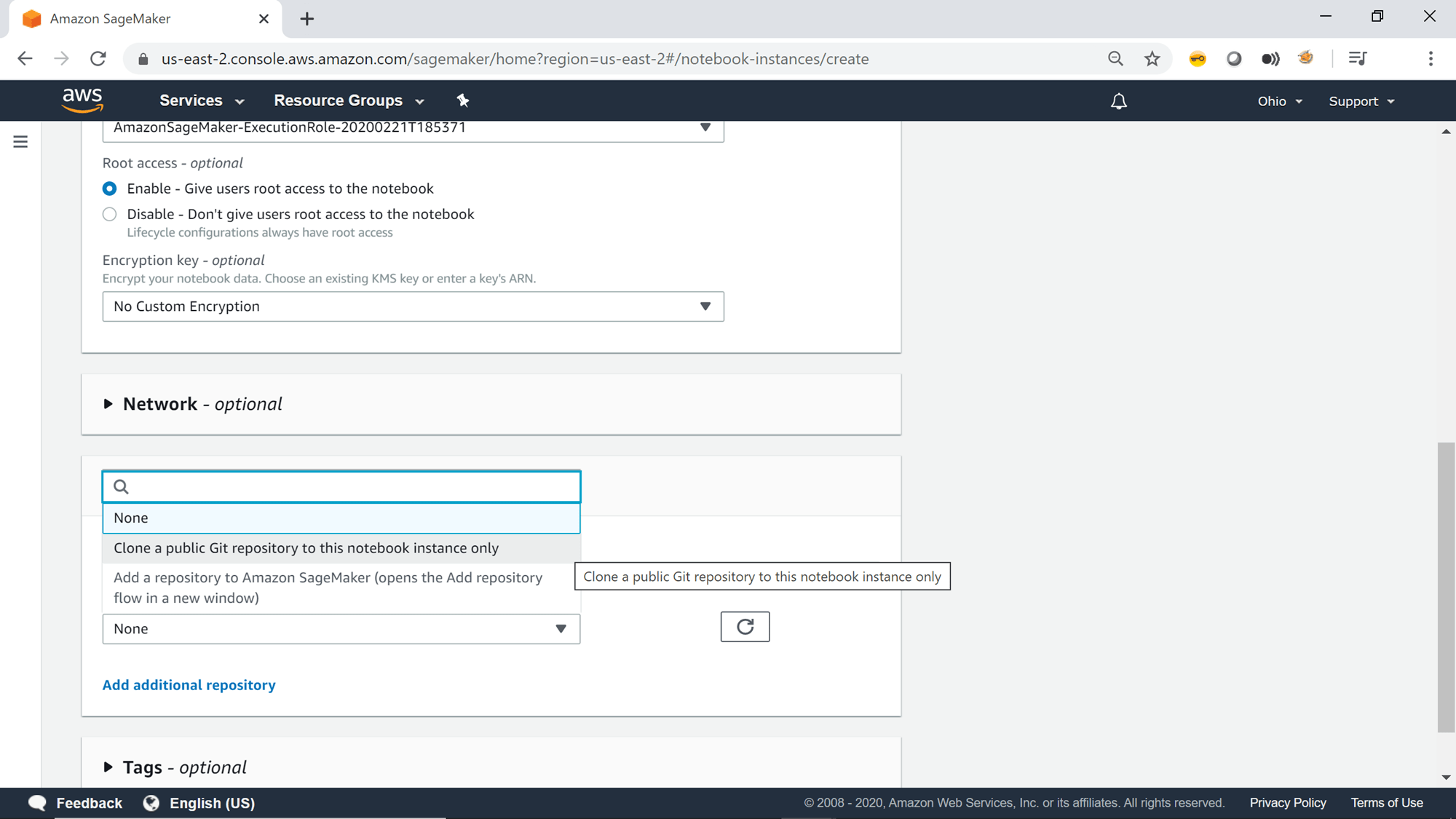Select Disable root access radio button
The height and width of the screenshot is (819, 1456).
click(x=109, y=214)
